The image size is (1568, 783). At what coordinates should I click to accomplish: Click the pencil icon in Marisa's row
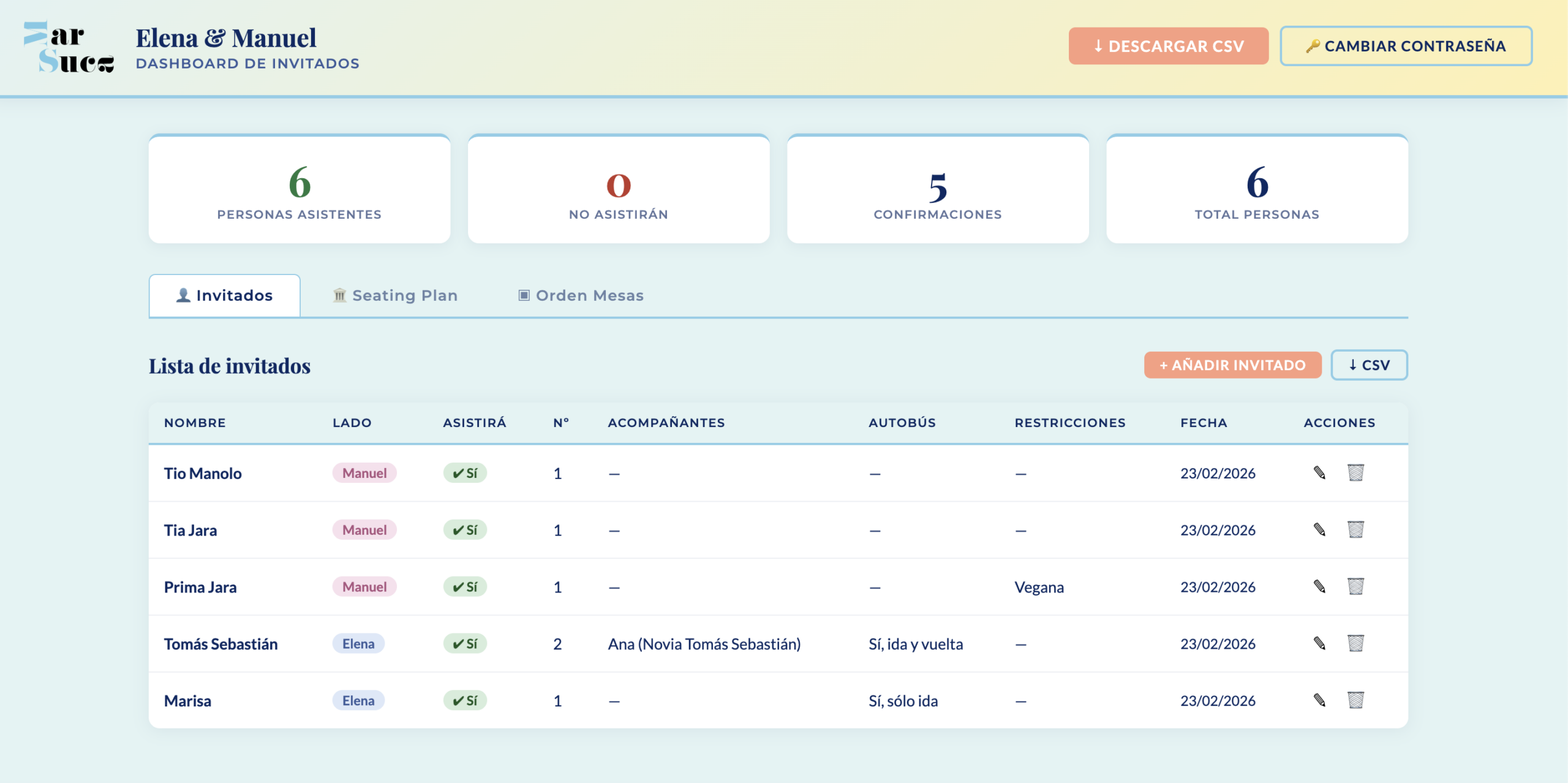[1319, 700]
